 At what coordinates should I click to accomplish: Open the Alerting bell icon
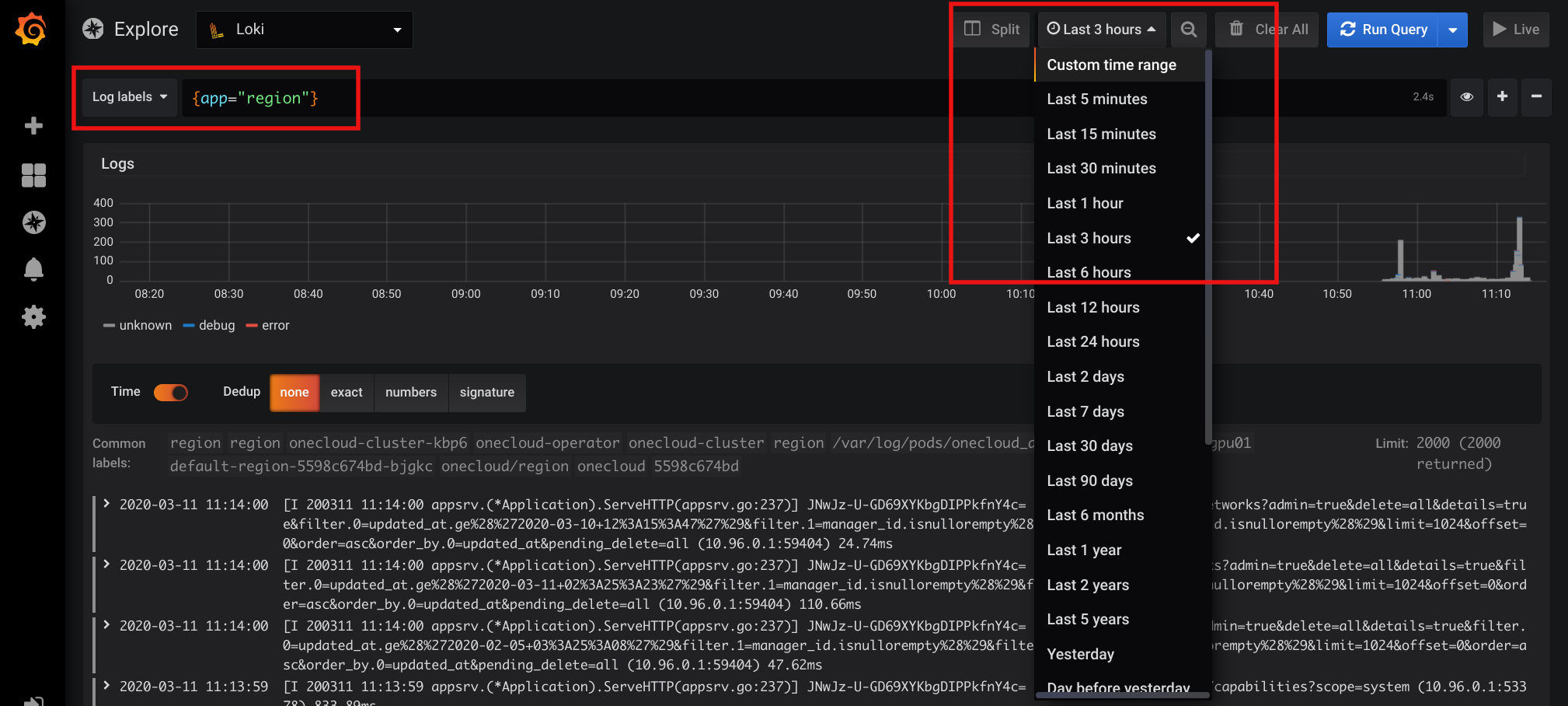33,269
